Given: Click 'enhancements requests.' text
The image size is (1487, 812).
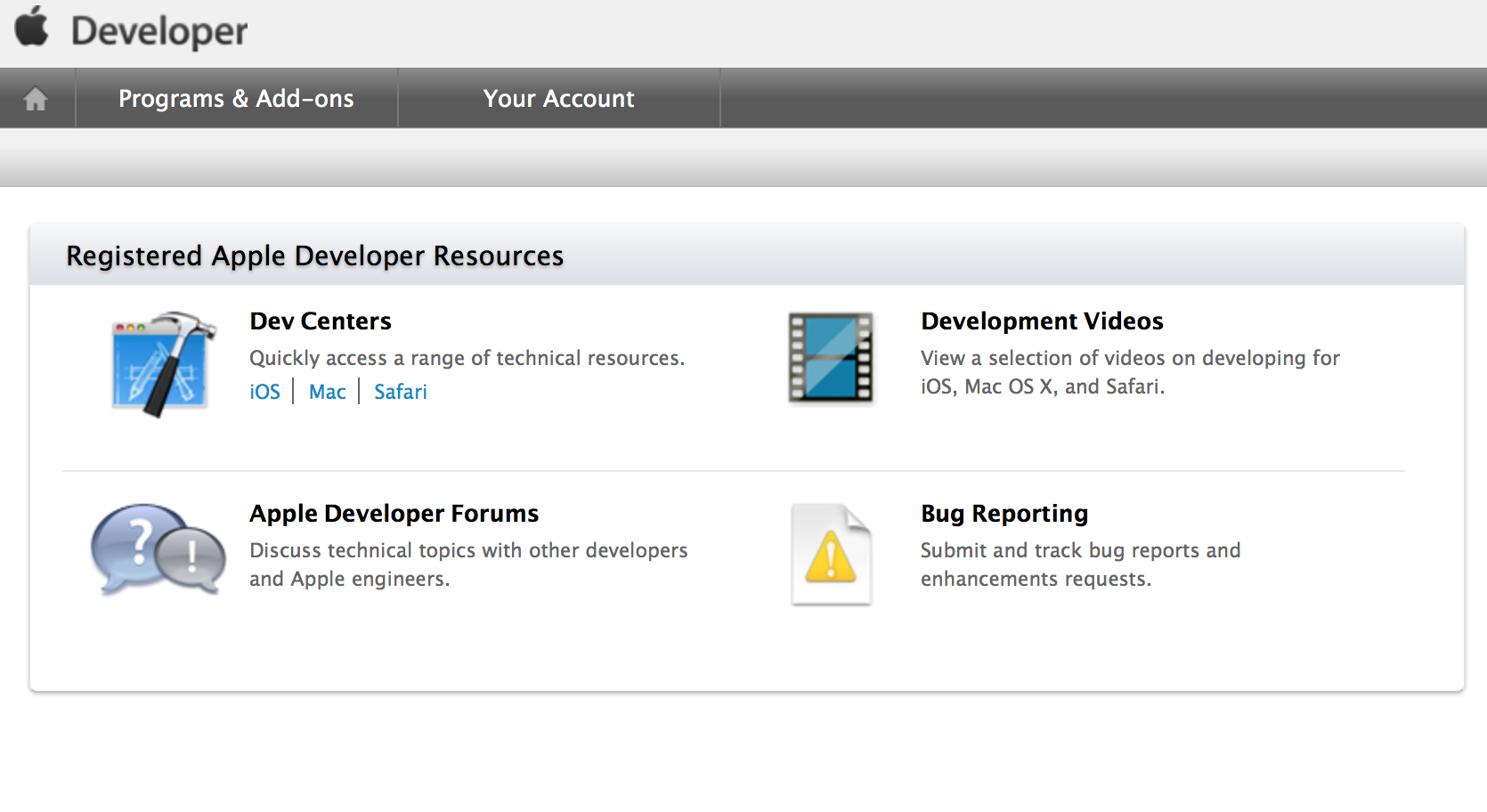Looking at the screenshot, I should [1036, 579].
